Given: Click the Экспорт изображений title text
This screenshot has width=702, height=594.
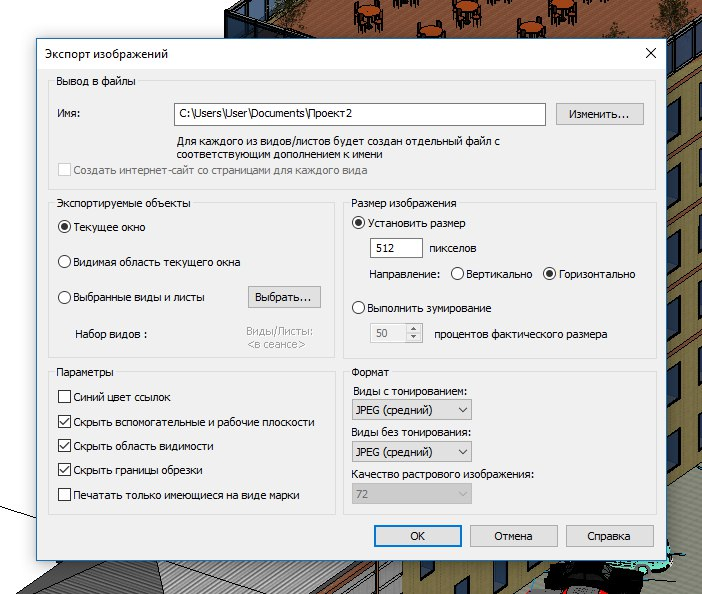Looking at the screenshot, I should click(107, 54).
